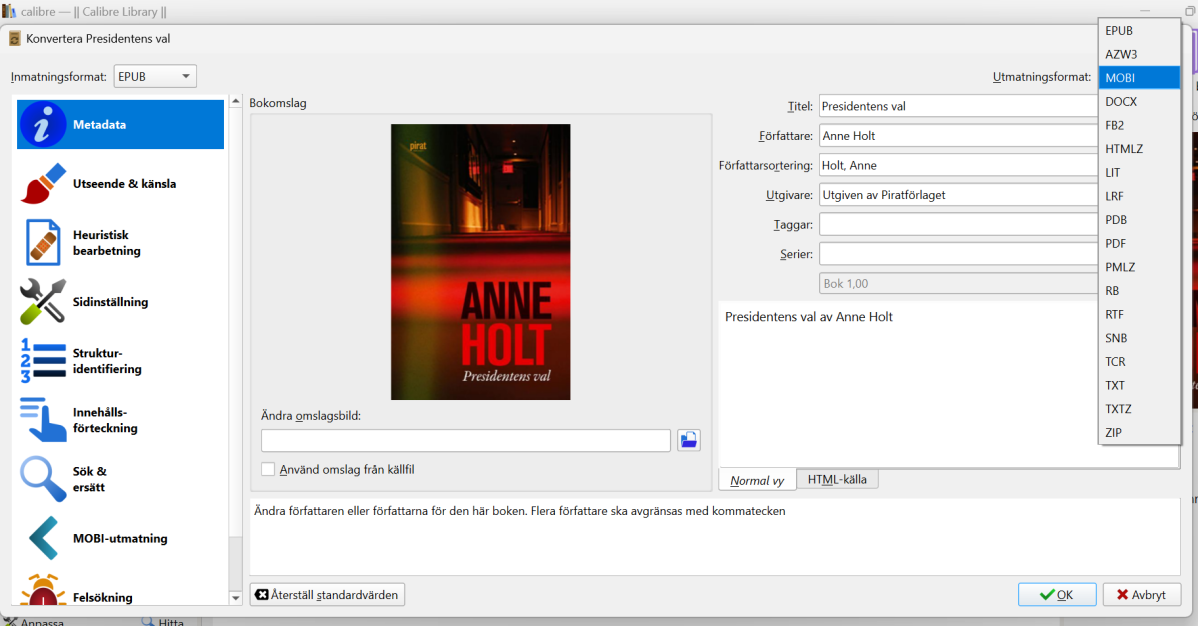Click the empty Serier field
Screen dimensions: 1198x626
pyautogui.click(x=959, y=254)
